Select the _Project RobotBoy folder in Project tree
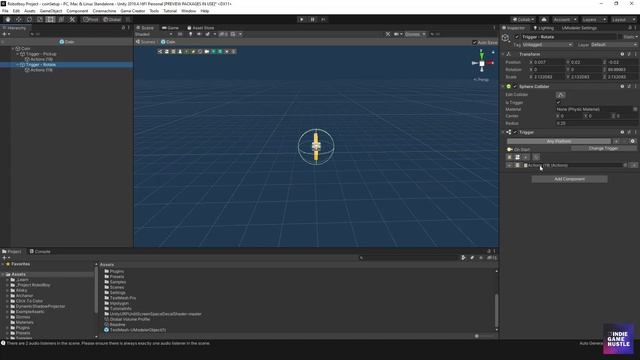This screenshot has width=640, height=360. click(33, 285)
